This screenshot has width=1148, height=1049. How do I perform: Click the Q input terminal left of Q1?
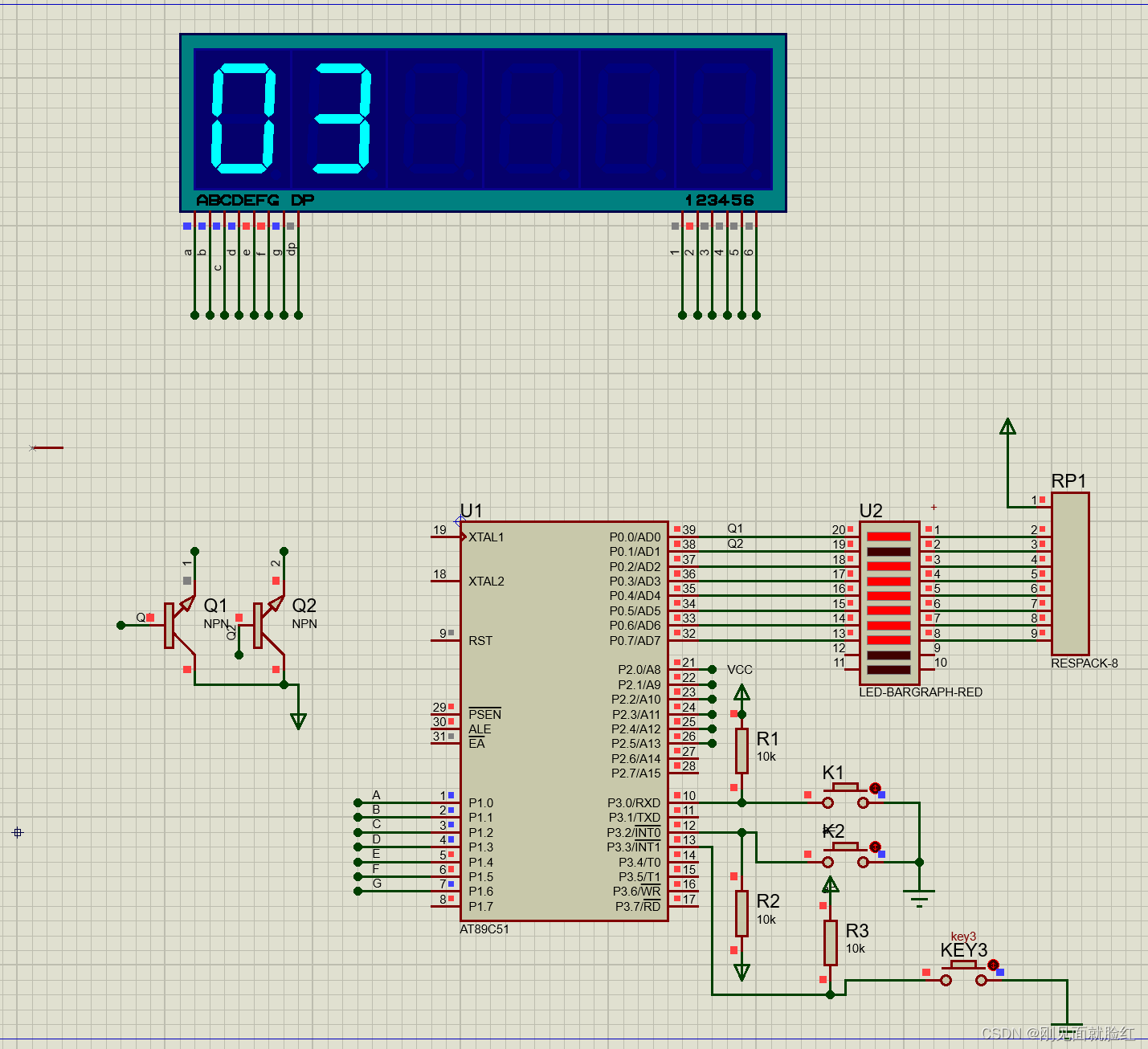[121, 625]
